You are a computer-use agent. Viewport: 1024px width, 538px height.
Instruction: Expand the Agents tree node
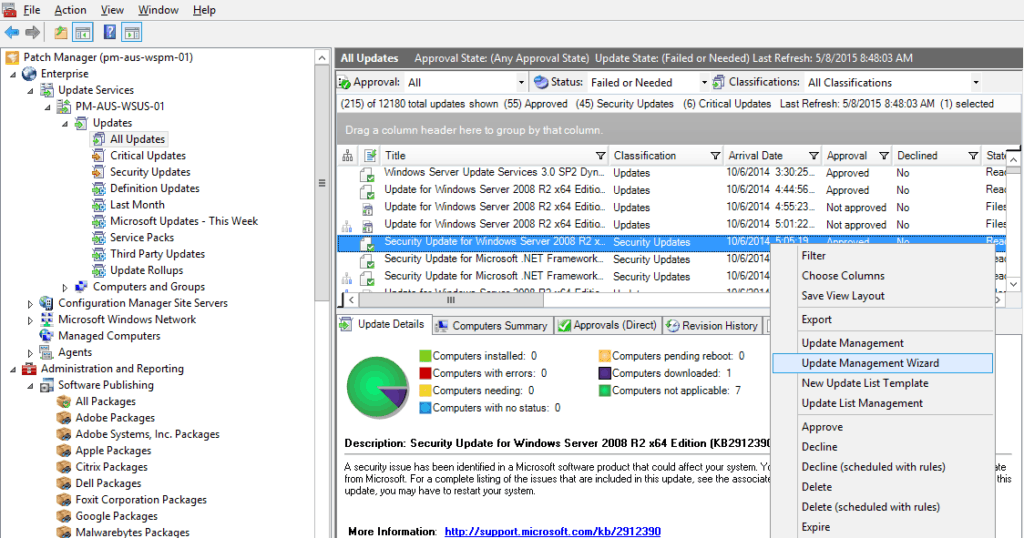30,353
